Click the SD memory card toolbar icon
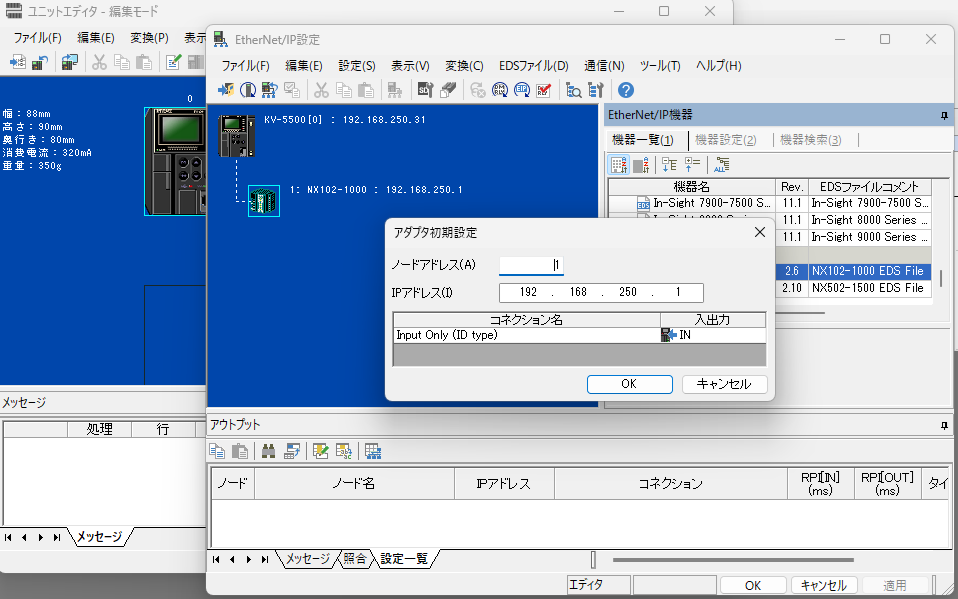 (424, 90)
